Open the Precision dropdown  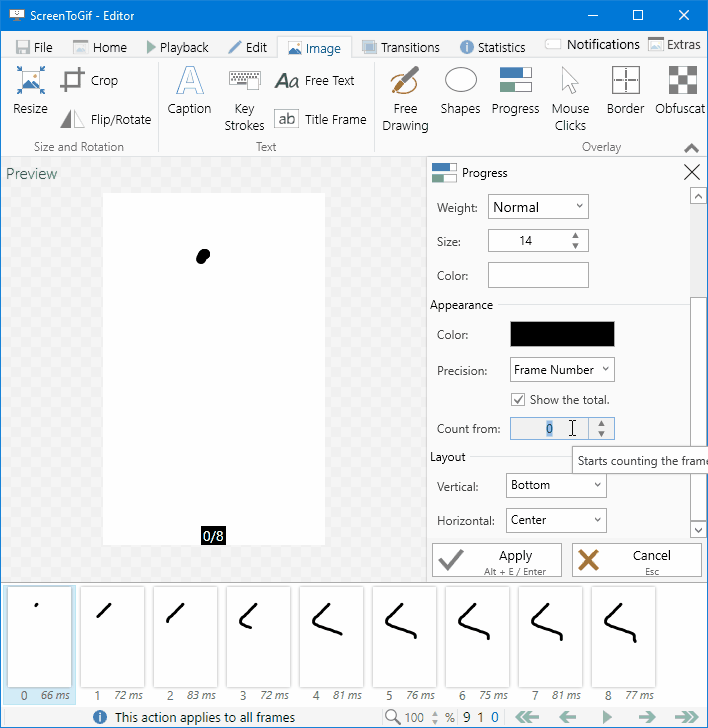coord(562,370)
